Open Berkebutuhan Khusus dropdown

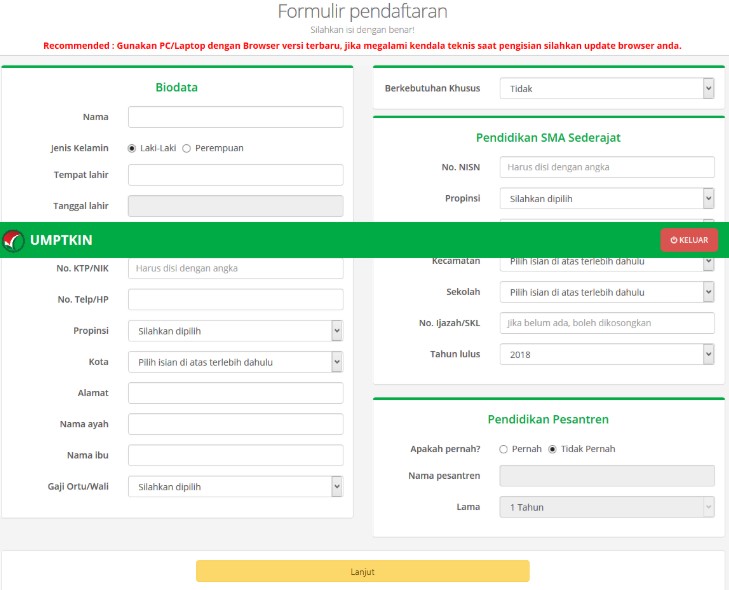[x=607, y=88]
